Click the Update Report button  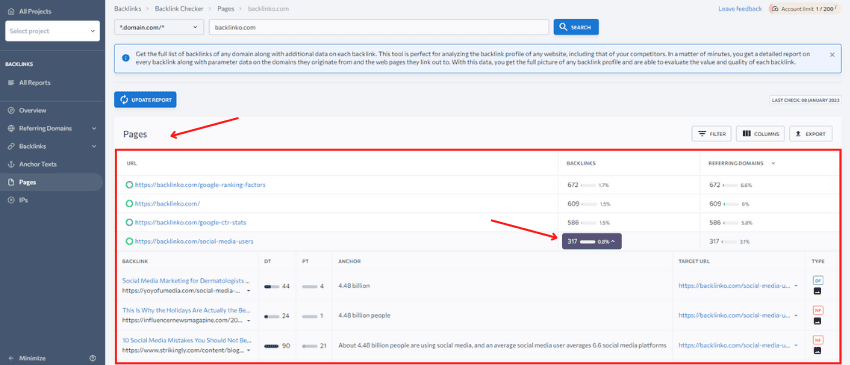pos(145,100)
